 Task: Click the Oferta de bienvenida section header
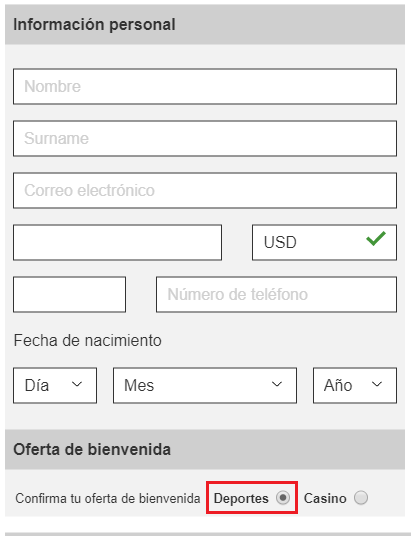205,449
